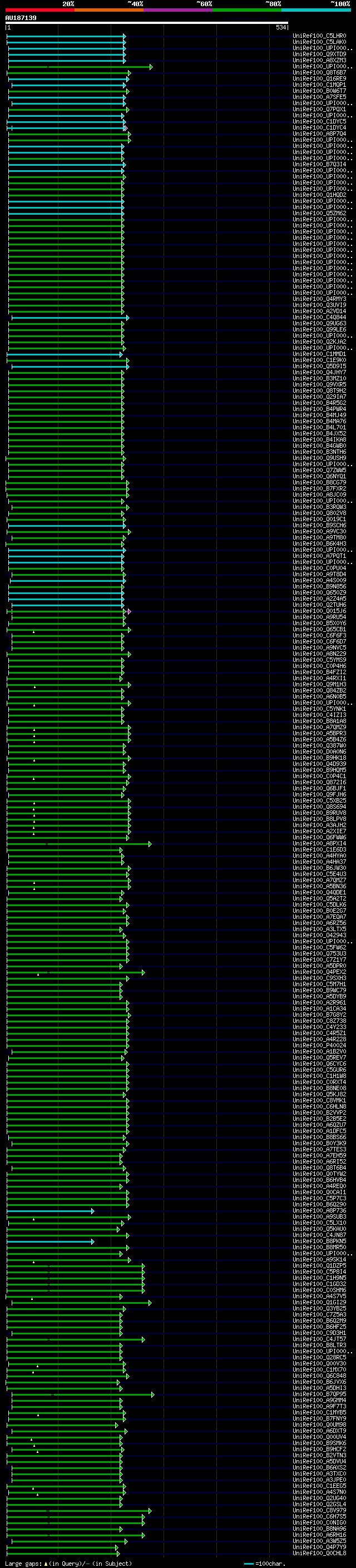This screenshot has width=356, height=1568.
Task: Click the purple ~60% identity legend segment
Action: 179,10
